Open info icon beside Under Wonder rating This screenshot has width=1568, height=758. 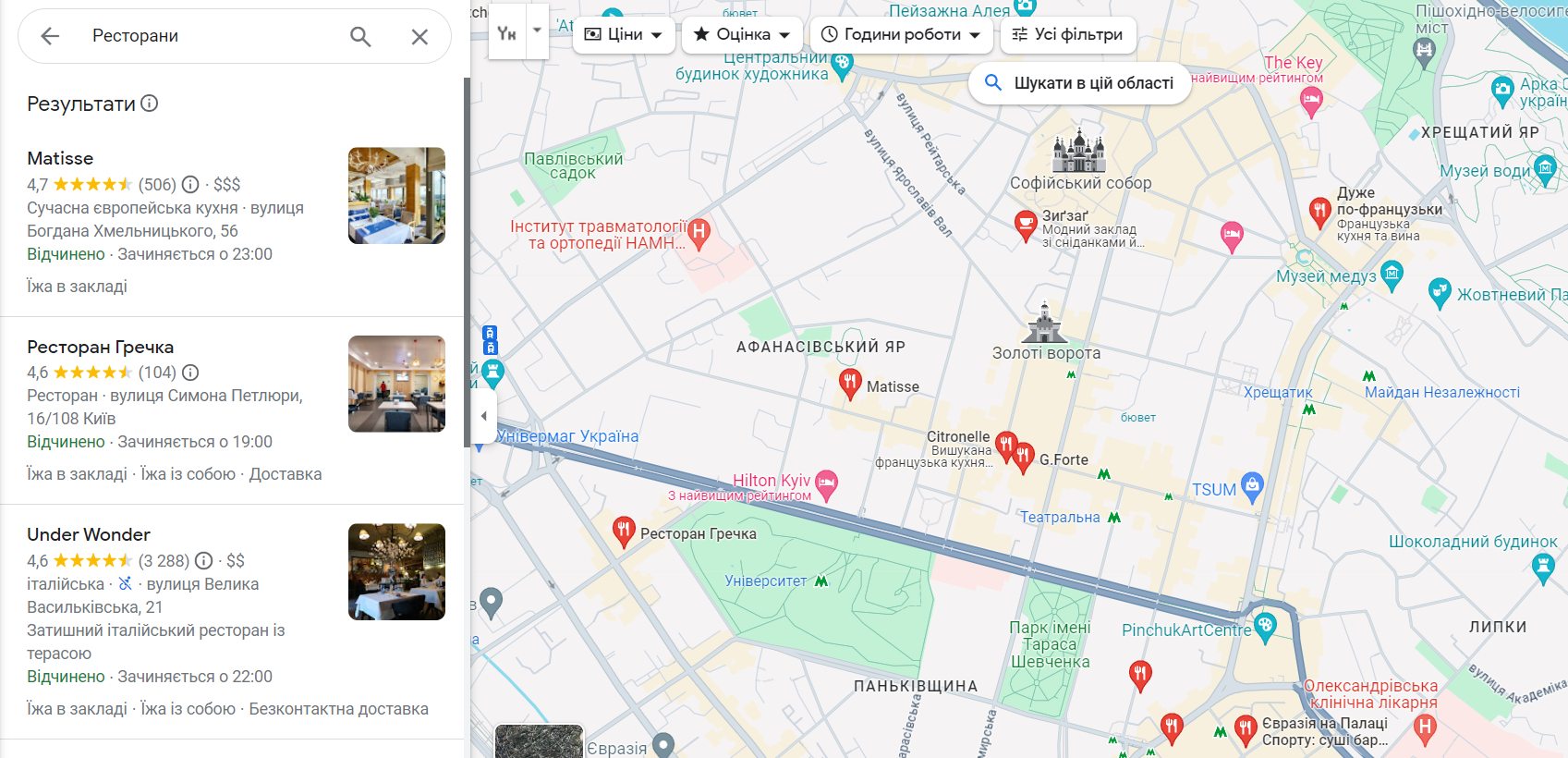204,560
